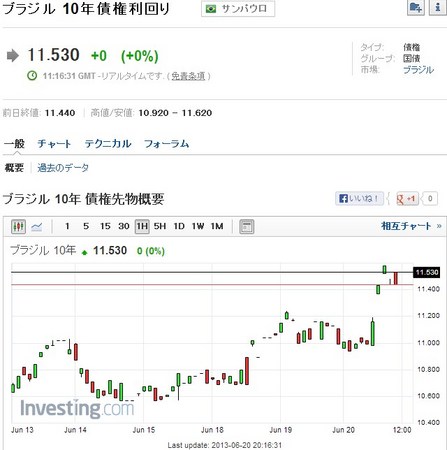Click the 11.530 price marker on chart
This screenshot has width=447, height=450.
tap(426, 272)
